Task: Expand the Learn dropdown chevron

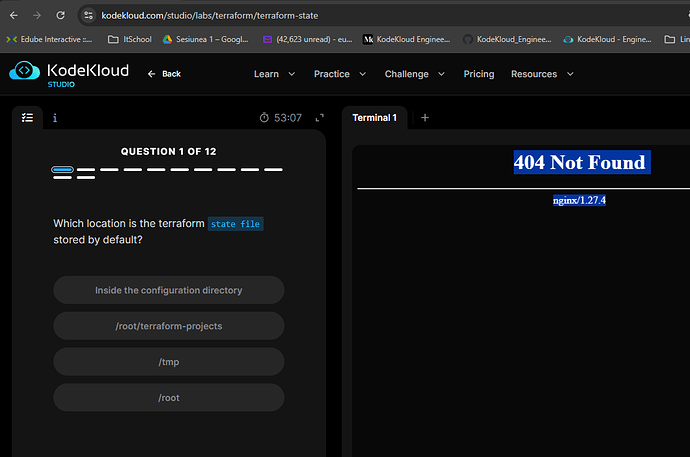Action: (x=291, y=74)
